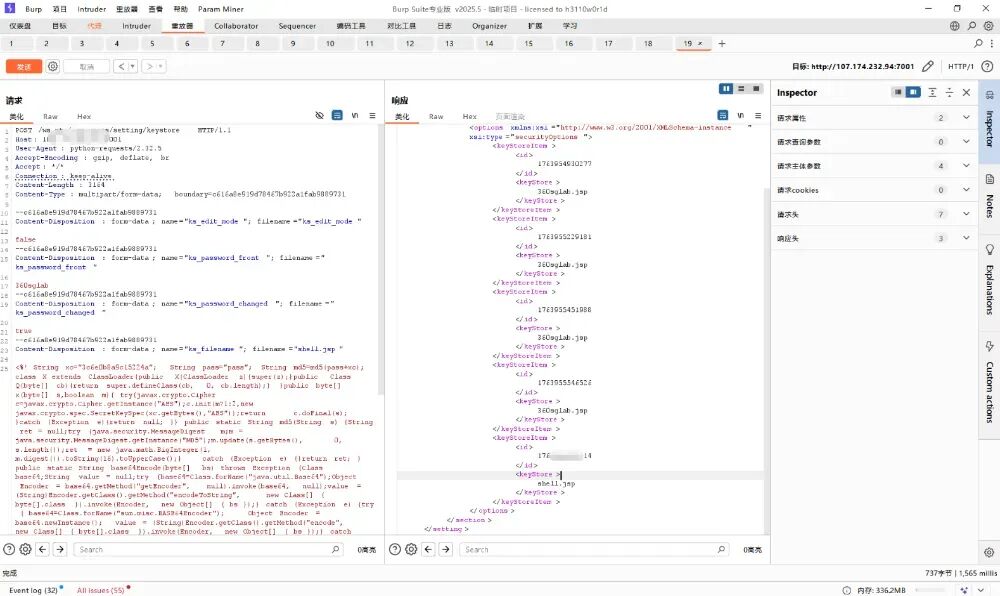Switch to Raw view in the request pane

pos(50,117)
